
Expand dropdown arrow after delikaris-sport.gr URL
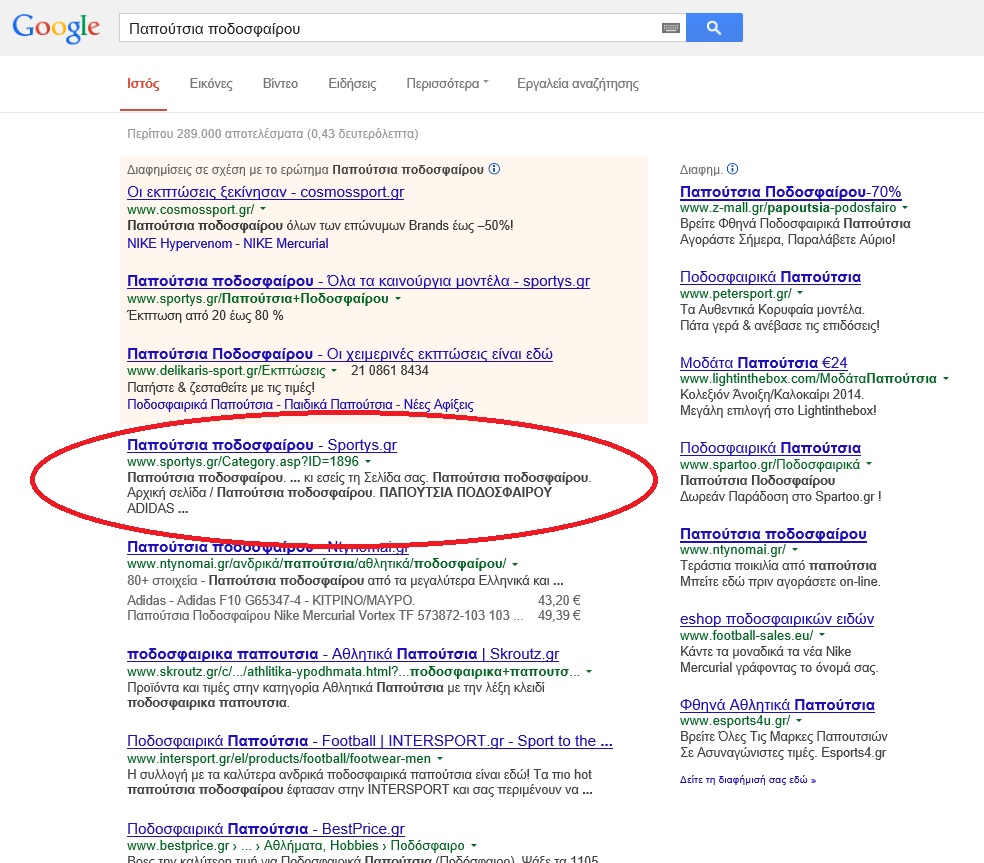click(x=334, y=371)
